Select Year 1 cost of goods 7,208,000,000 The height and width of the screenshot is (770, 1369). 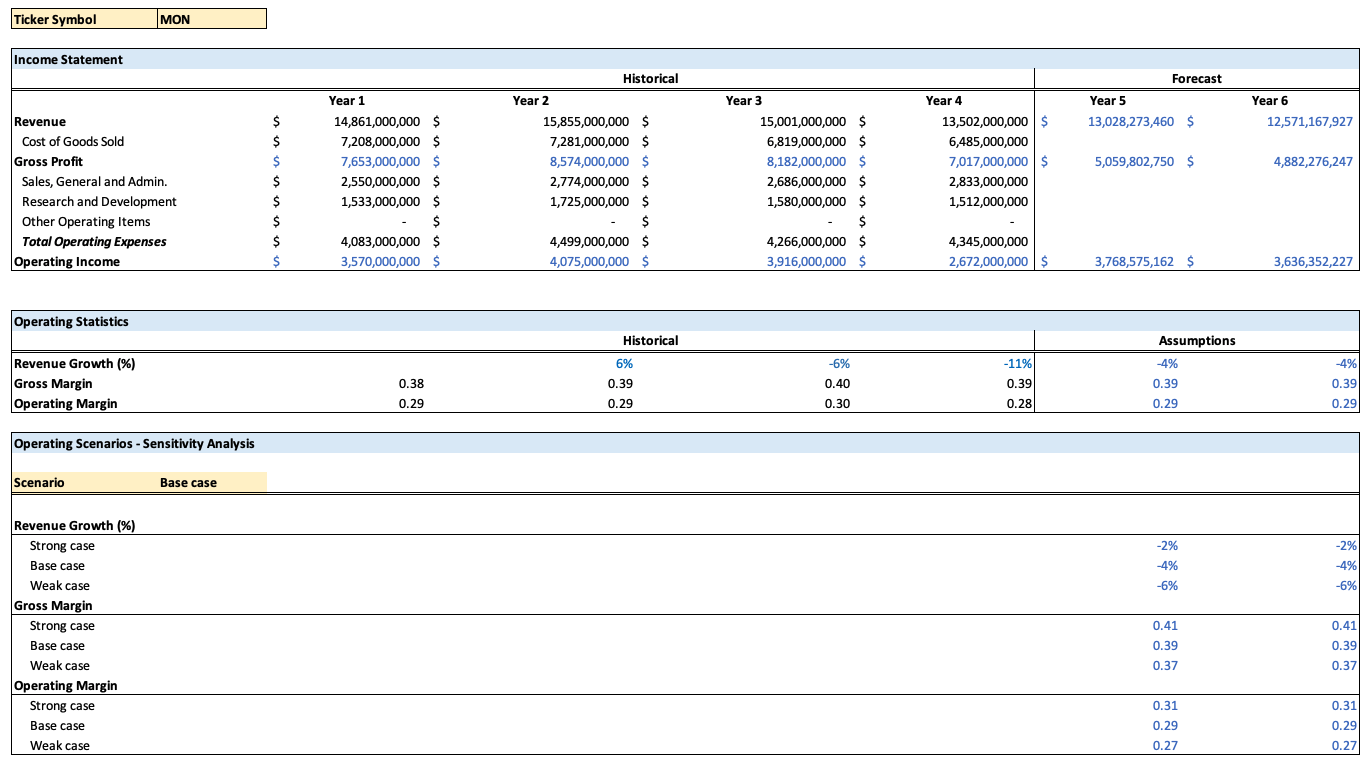pos(381,141)
